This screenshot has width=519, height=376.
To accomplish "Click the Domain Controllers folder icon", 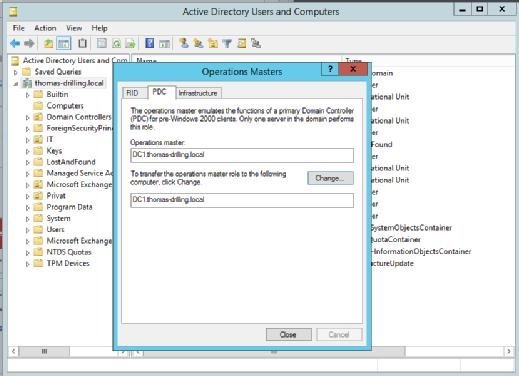I will (x=38, y=117).
